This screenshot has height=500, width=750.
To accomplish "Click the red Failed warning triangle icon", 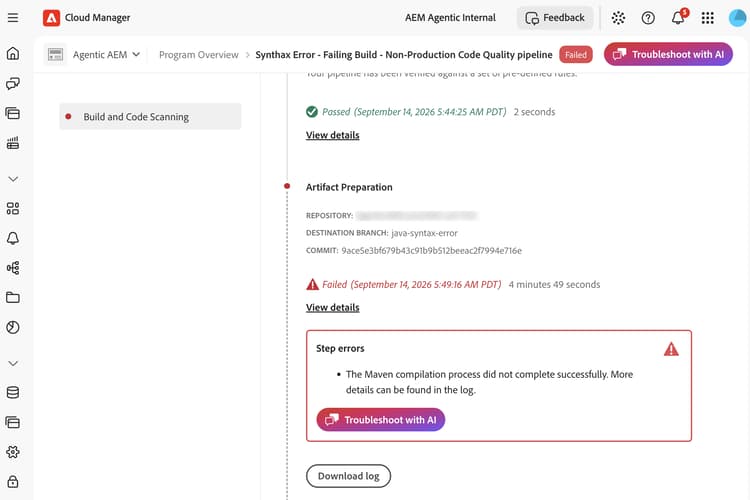I will (x=312, y=285).
